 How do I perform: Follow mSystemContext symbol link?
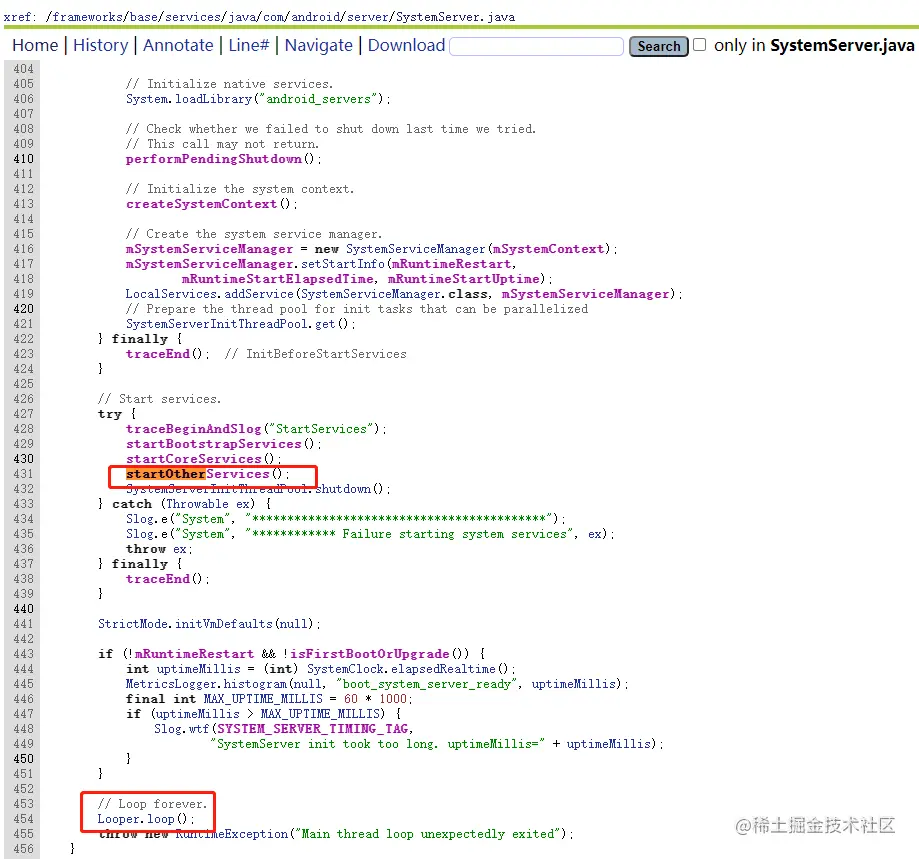point(549,249)
